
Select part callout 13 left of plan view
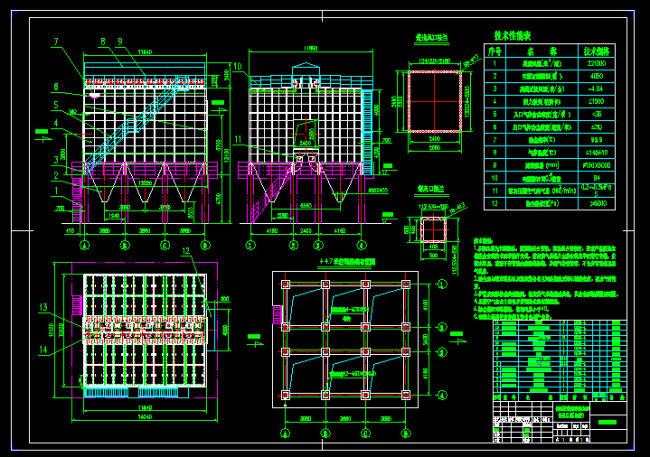[43, 307]
